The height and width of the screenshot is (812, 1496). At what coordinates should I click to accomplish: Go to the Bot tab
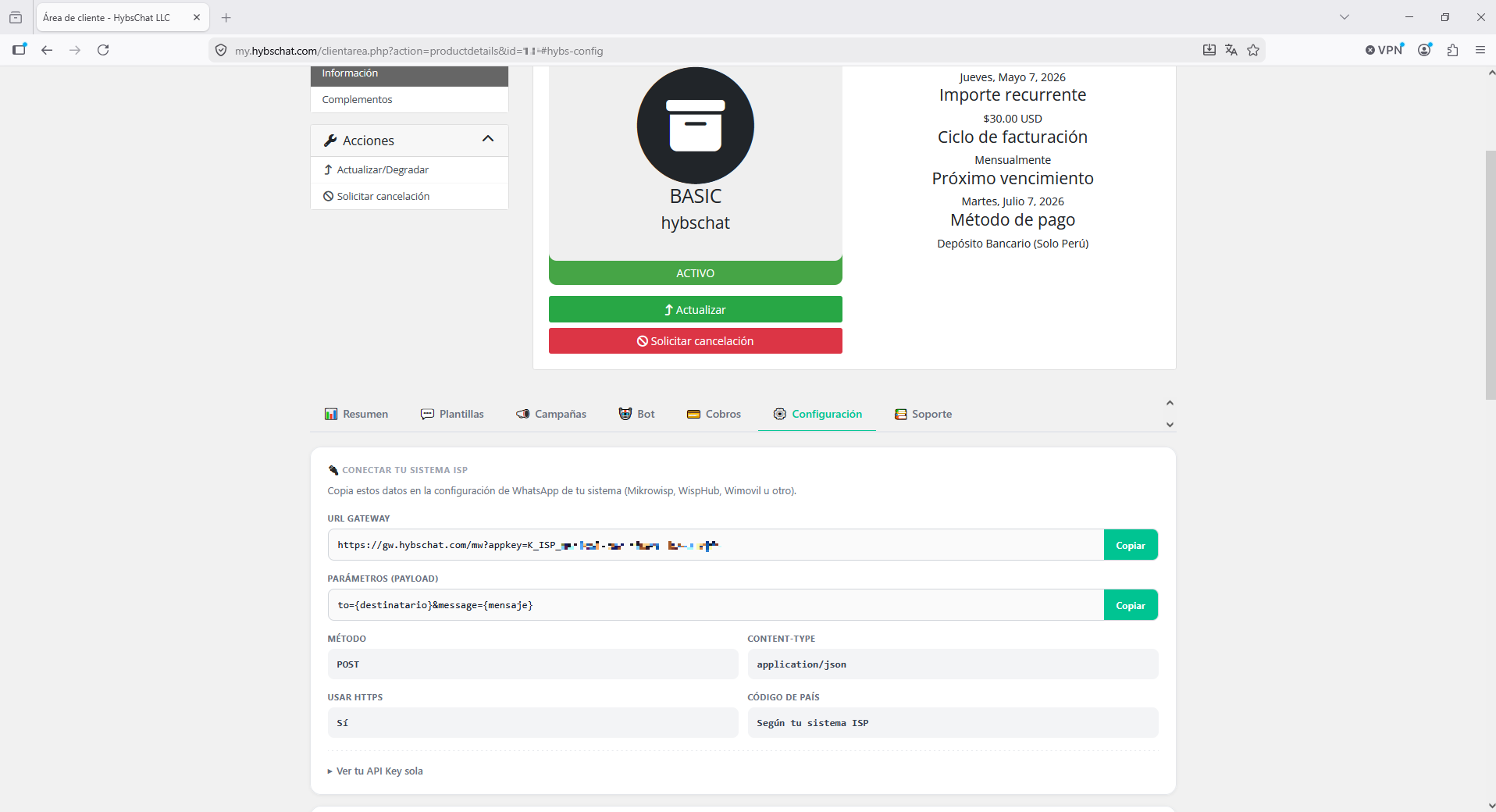pyautogui.click(x=636, y=414)
